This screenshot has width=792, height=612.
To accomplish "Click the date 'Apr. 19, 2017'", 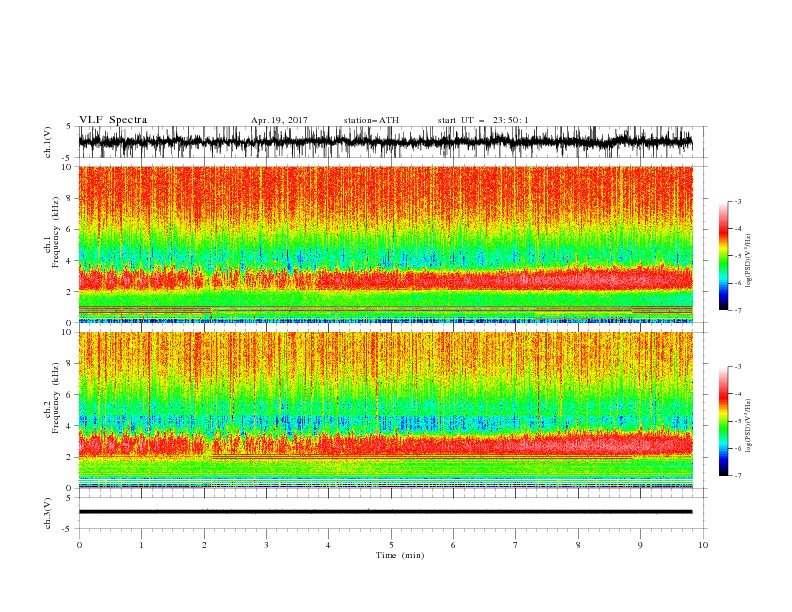I will [x=279, y=120].
